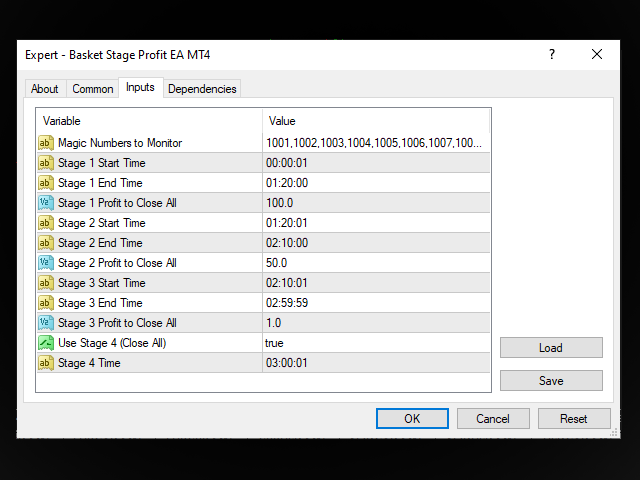Click the icon next to Stage 4 Time
The width and height of the screenshot is (640, 480).
point(45,363)
